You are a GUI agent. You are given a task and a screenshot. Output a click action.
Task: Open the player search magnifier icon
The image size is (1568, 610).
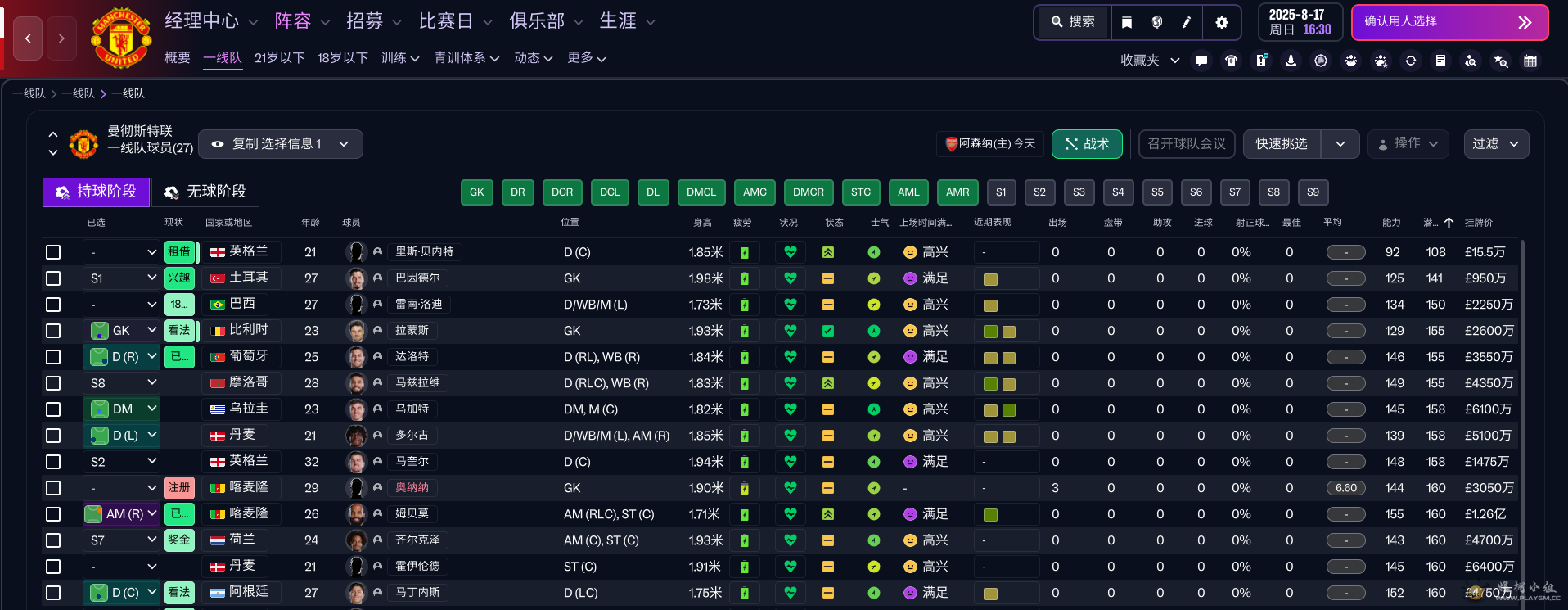click(1471, 61)
